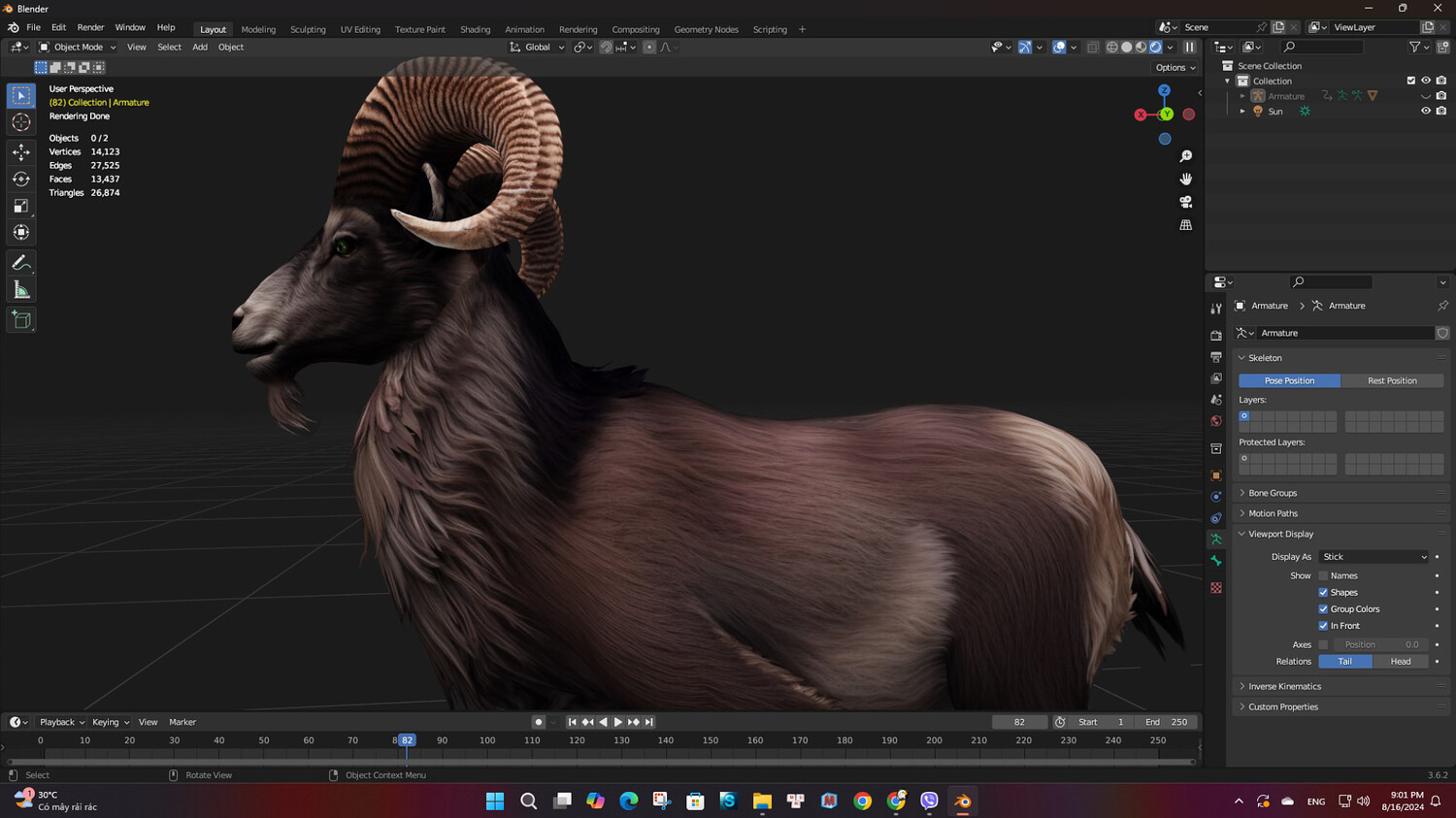This screenshot has width=1456, height=818.
Task: Select the Cursor tool in toolbar
Action: [21, 122]
